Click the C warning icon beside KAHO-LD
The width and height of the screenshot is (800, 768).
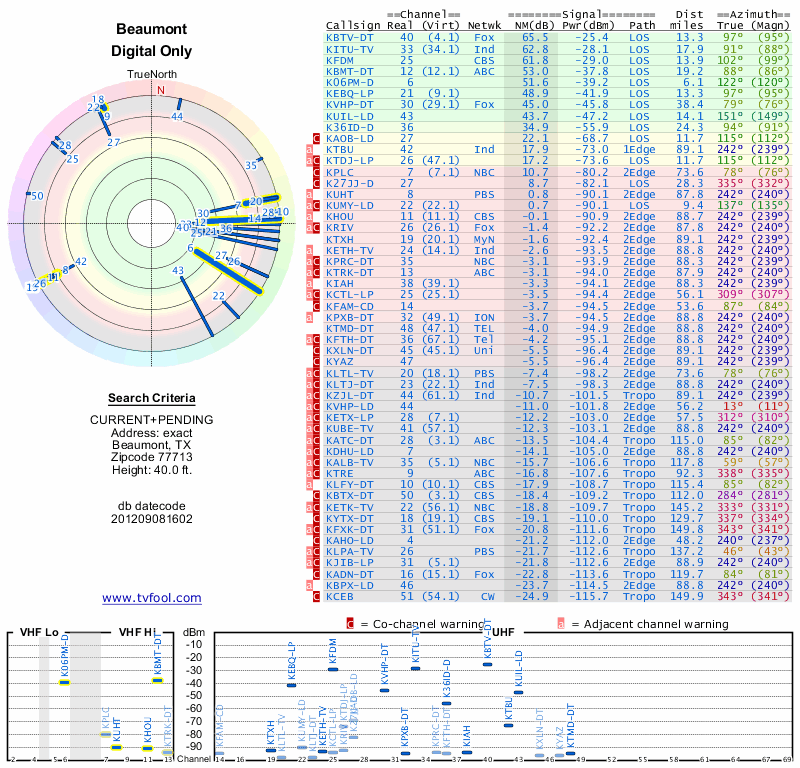tap(316, 540)
